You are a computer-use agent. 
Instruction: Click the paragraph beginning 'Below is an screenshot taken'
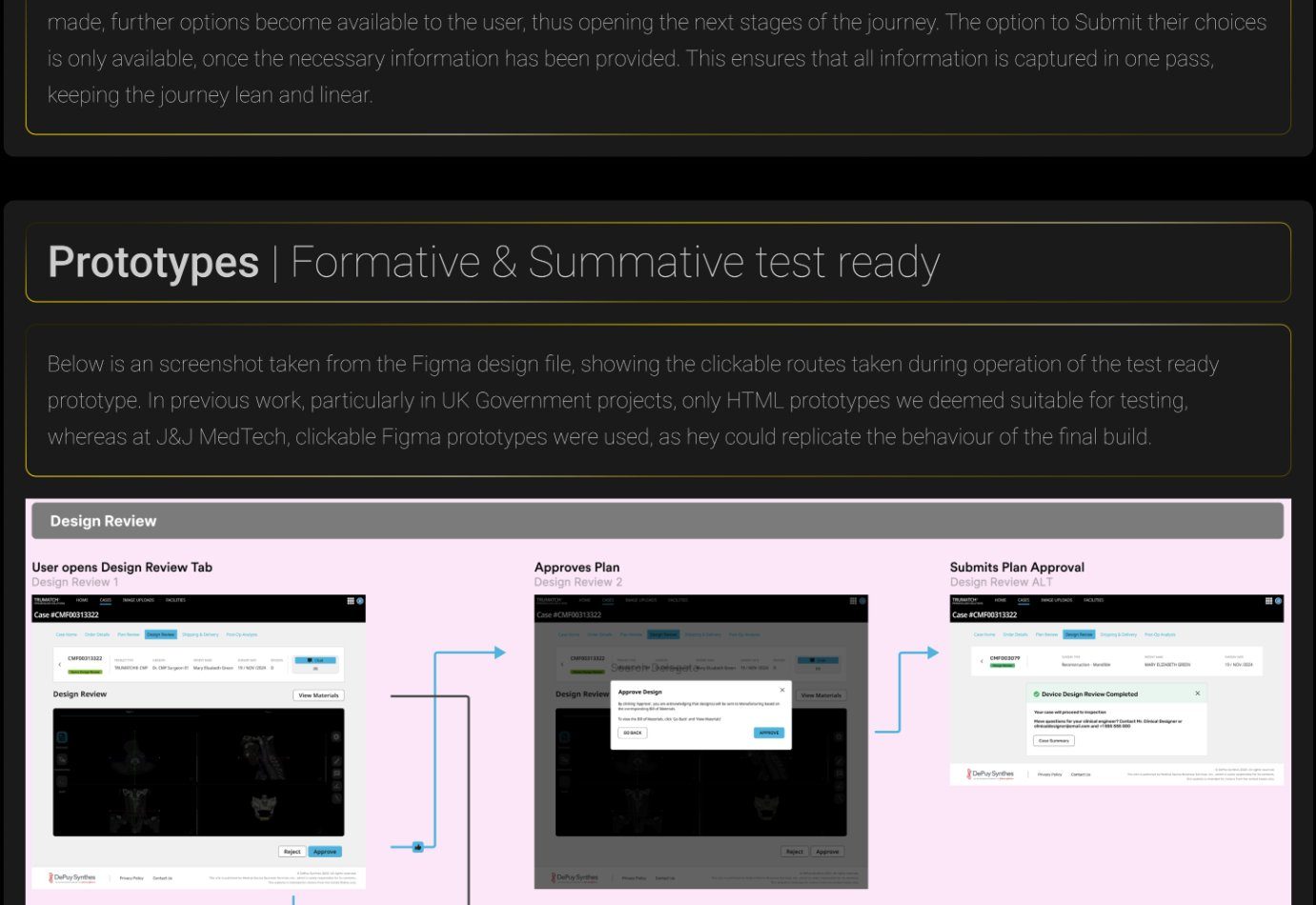[x=634, y=400]
